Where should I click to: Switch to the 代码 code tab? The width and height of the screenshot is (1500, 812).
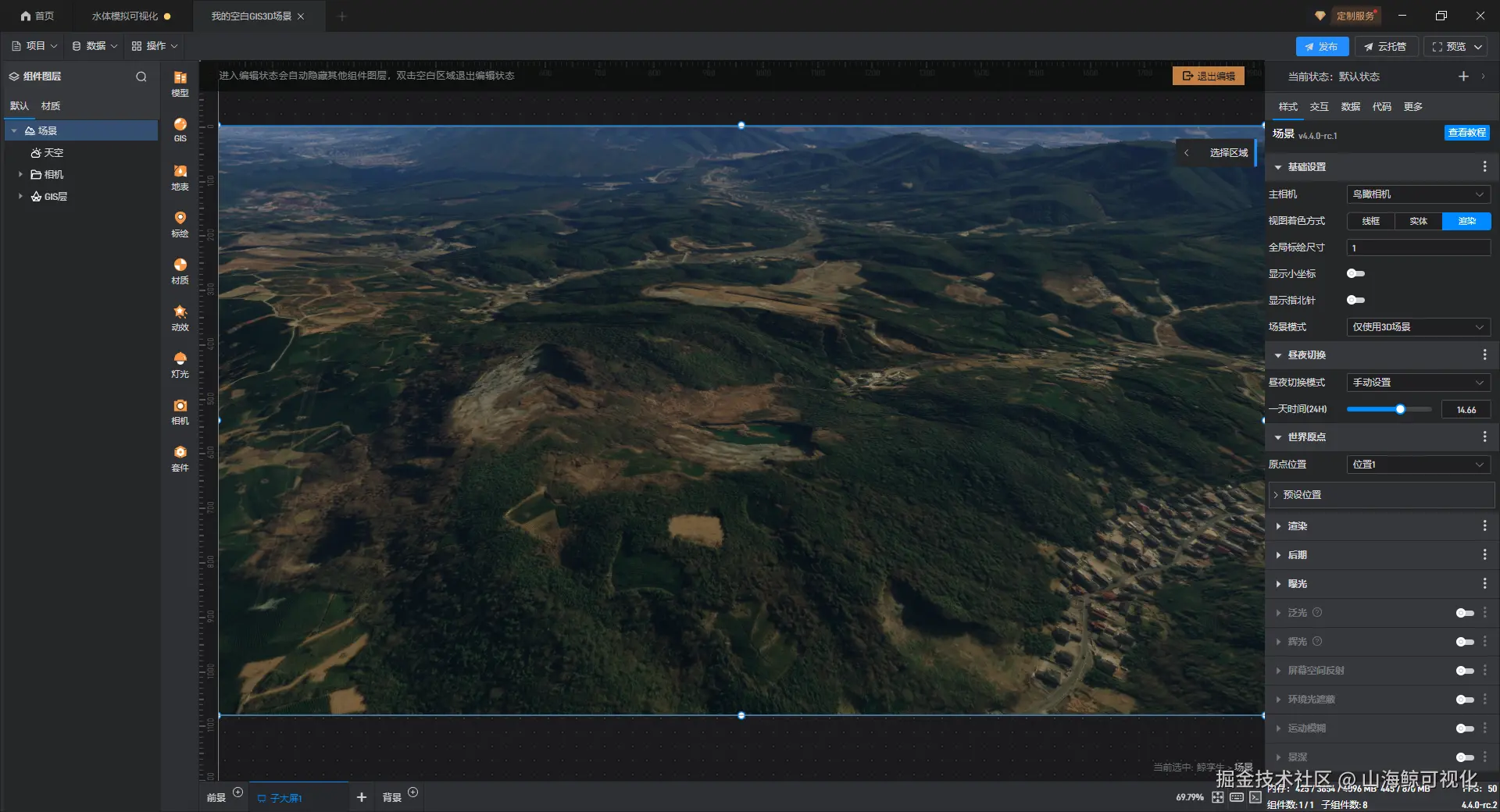point(1381,106)
